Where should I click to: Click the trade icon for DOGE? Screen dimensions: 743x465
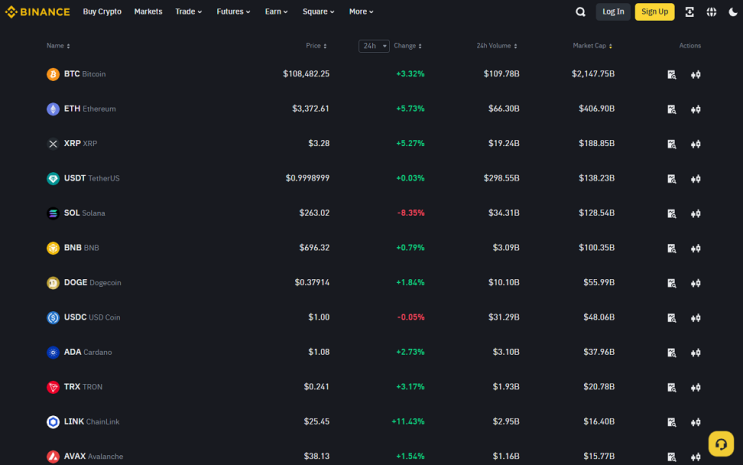coord(696,283)
